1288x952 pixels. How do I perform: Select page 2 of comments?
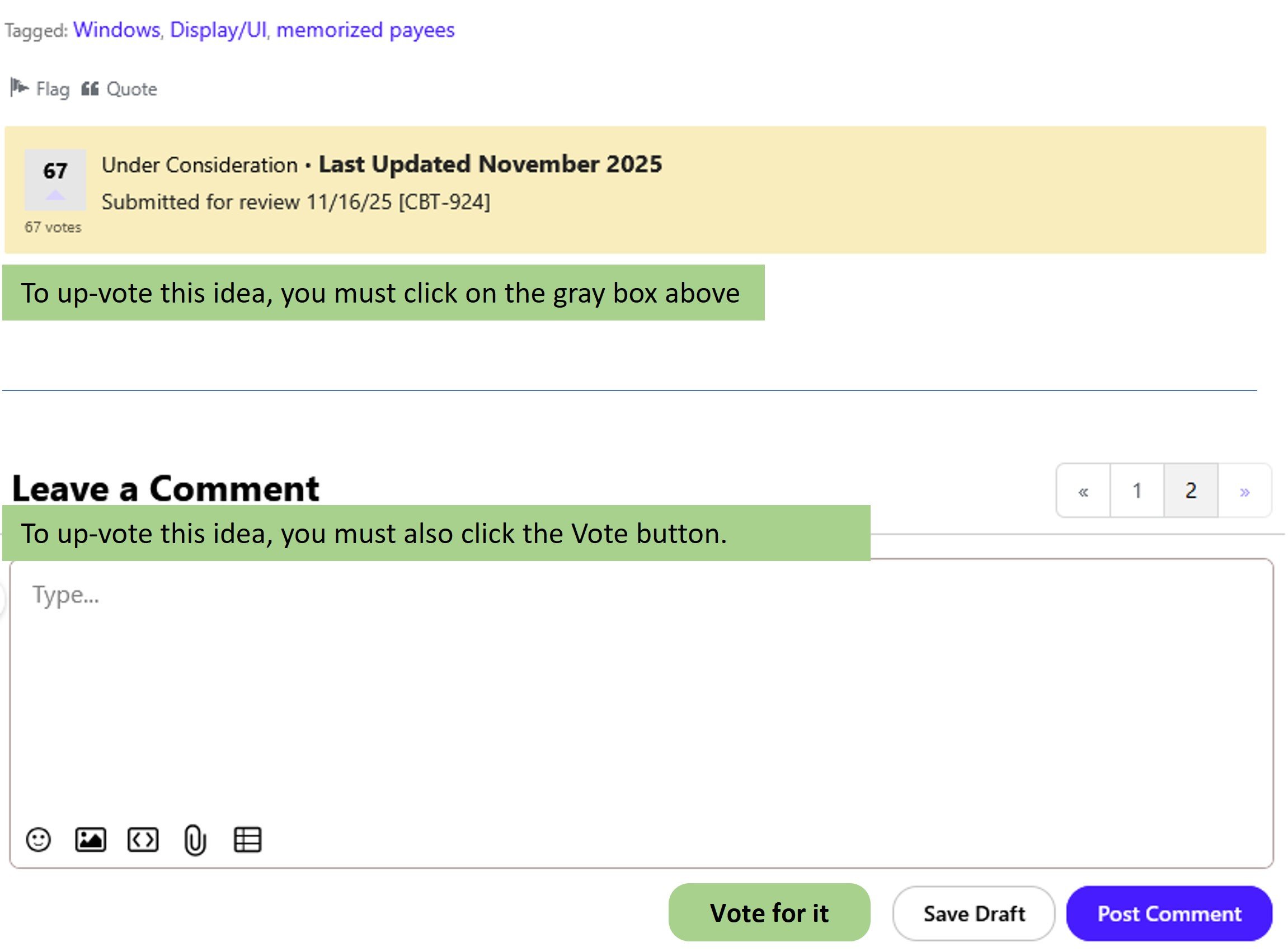click(x=1191, y=492)
